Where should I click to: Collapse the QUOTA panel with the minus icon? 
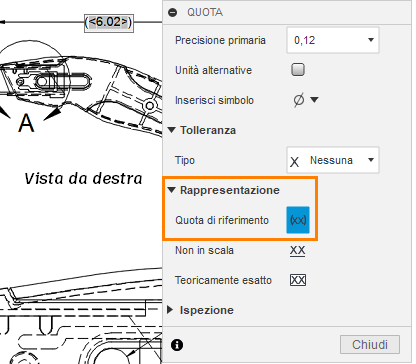pos(173,13)
